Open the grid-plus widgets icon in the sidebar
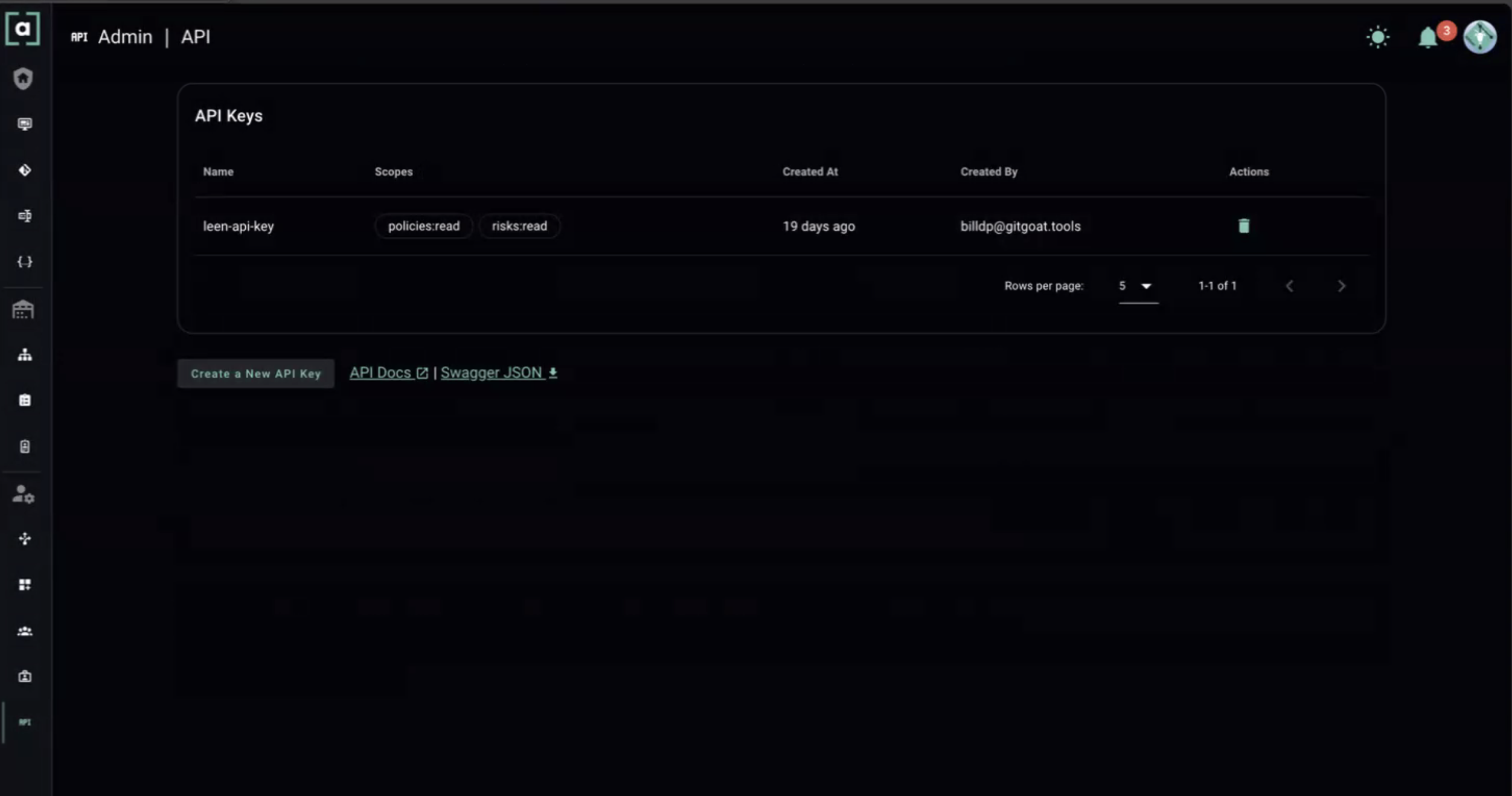The image size is (1512, 796). pyautogui.click(x=25, y=585)
